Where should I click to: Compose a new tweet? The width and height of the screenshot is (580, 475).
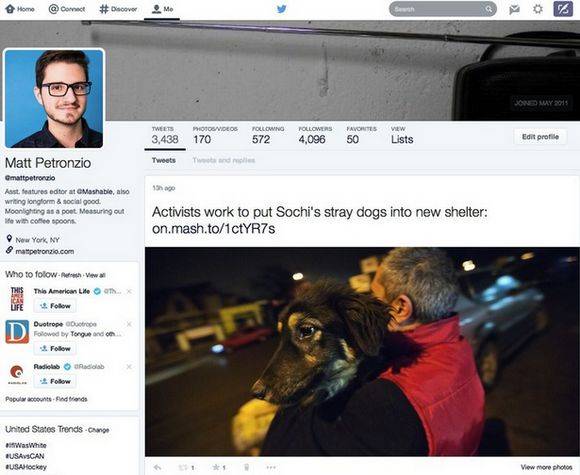coord(563,9)
